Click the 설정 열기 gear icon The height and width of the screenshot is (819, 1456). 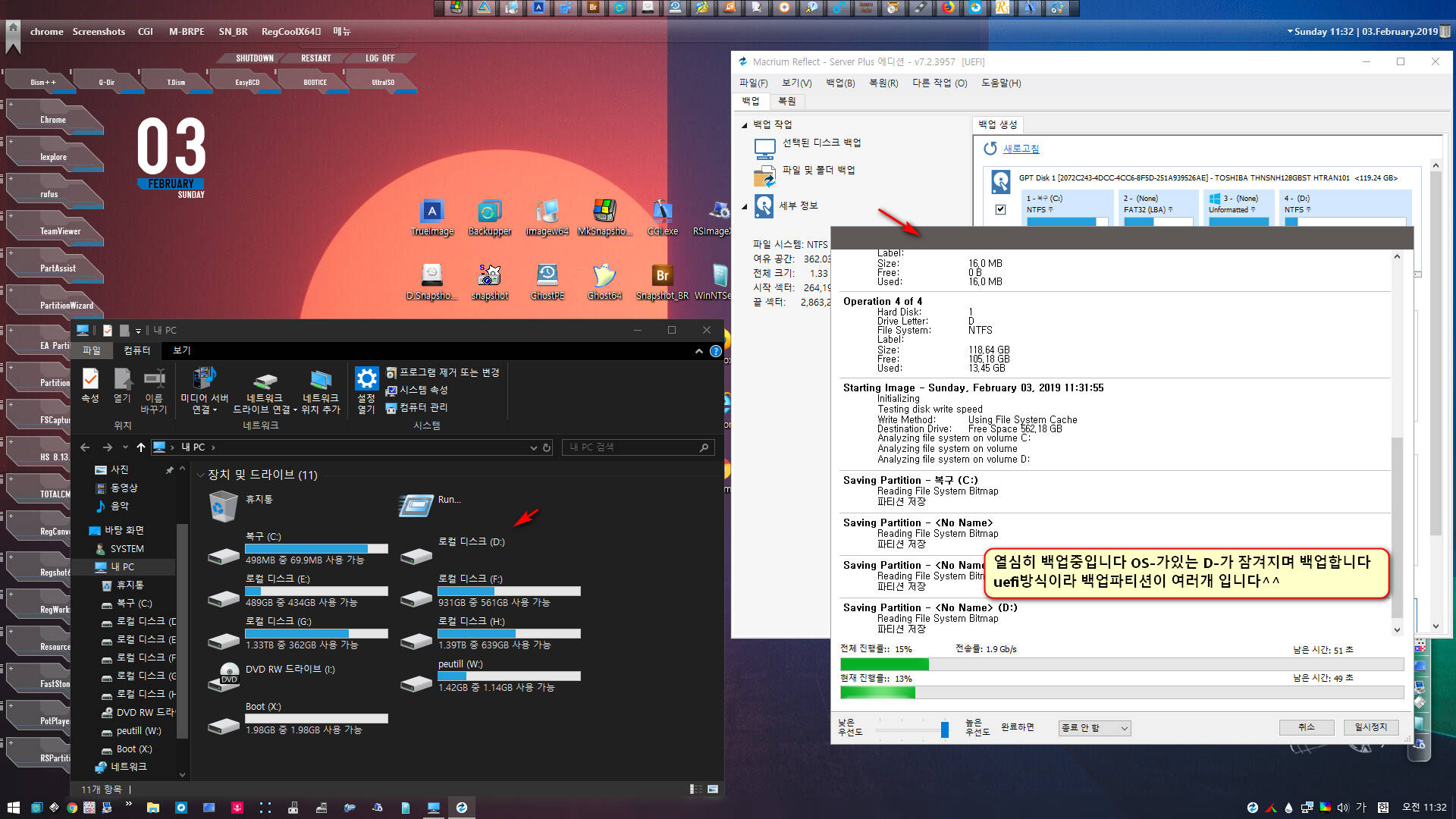click(x=366, y=390)
